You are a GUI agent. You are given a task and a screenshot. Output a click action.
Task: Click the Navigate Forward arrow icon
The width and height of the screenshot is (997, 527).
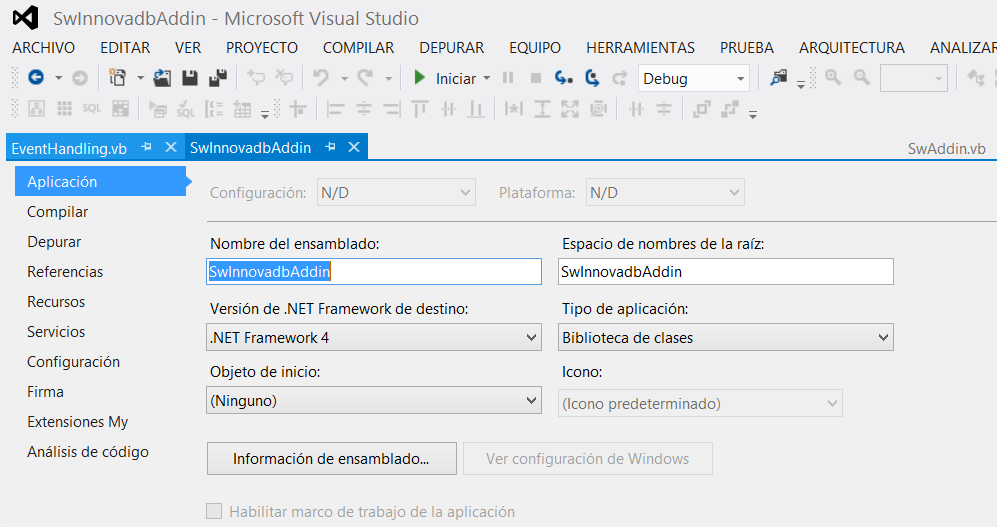(79, 78)
